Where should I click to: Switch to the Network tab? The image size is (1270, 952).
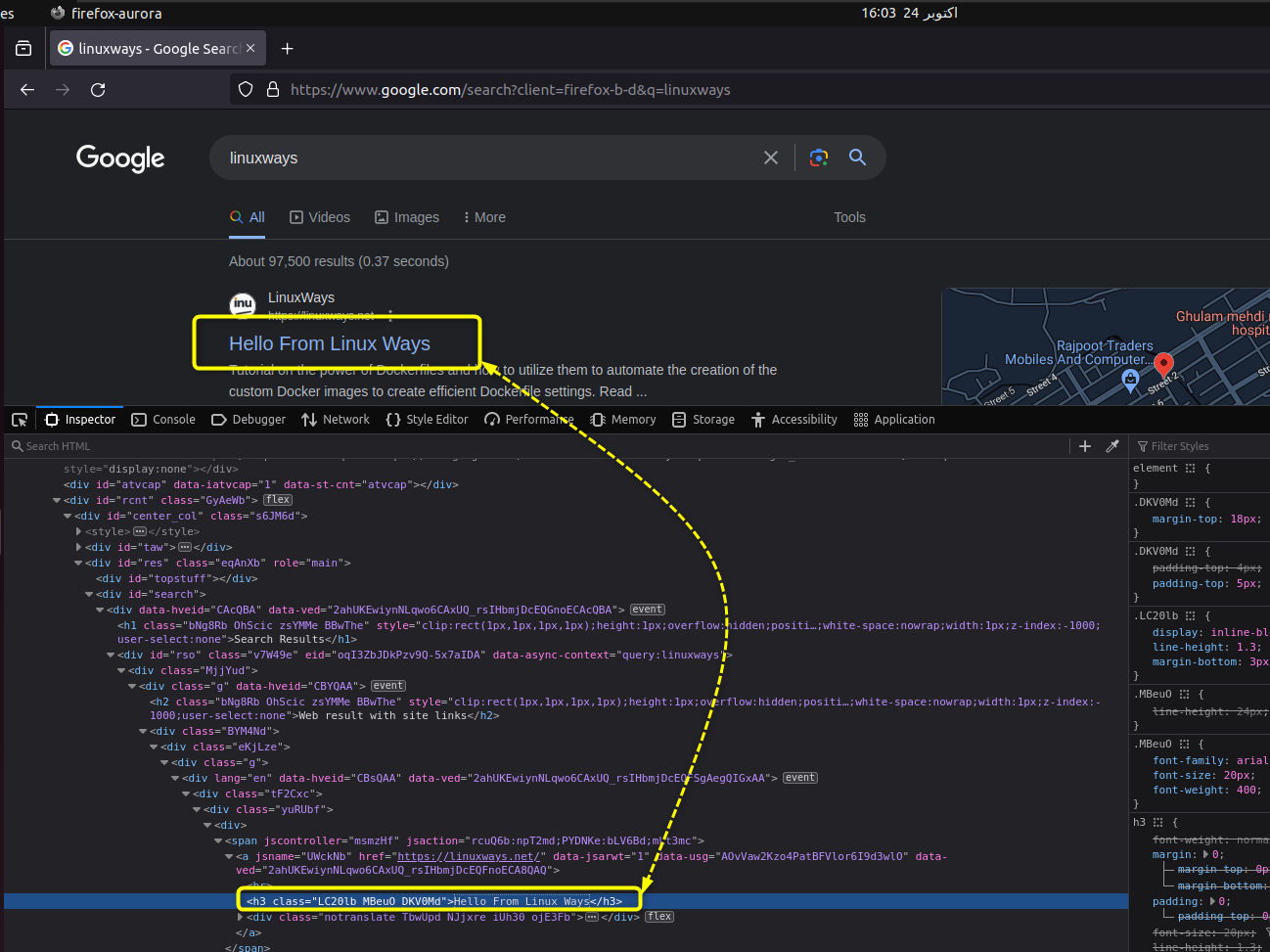point(336,420)
